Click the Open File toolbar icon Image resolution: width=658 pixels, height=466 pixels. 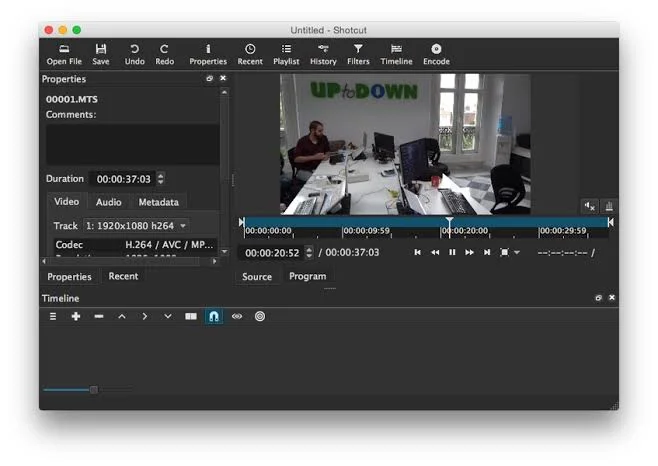point(64,53)
